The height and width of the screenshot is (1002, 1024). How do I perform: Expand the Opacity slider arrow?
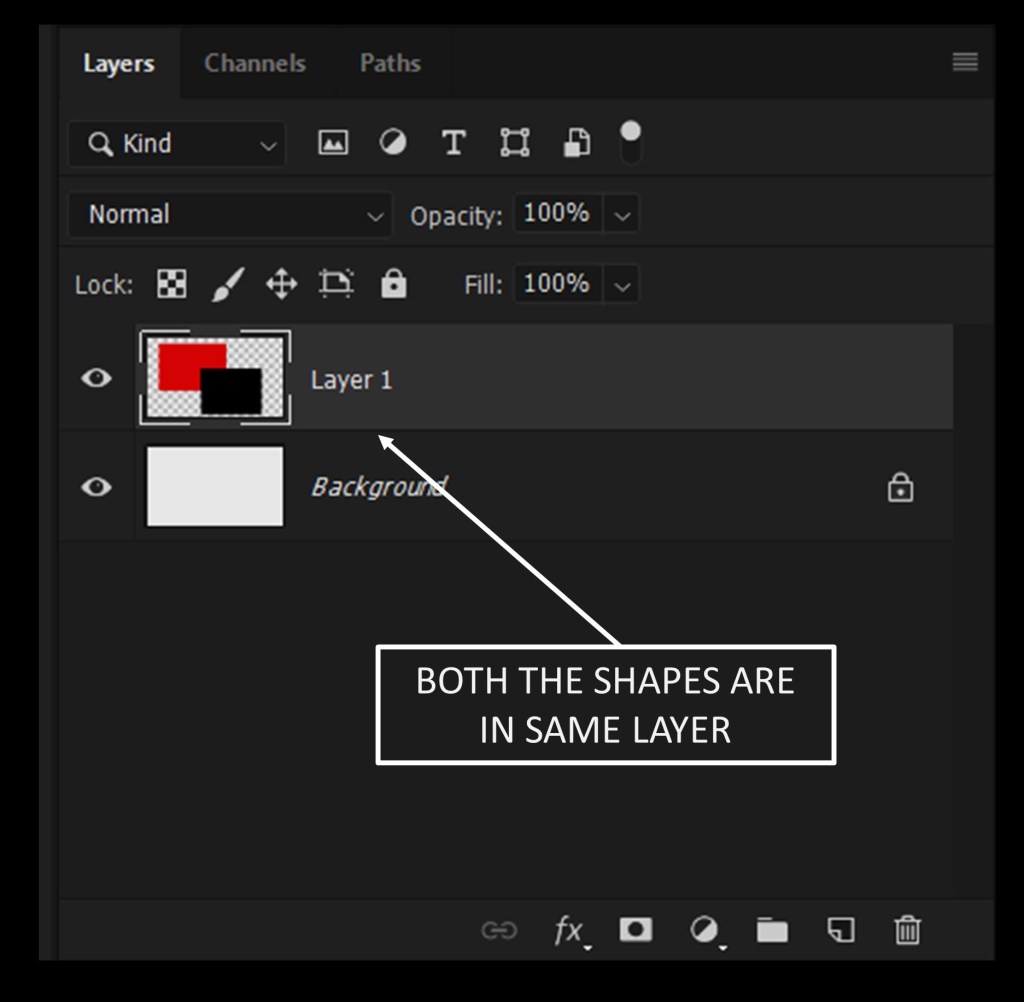622,215
